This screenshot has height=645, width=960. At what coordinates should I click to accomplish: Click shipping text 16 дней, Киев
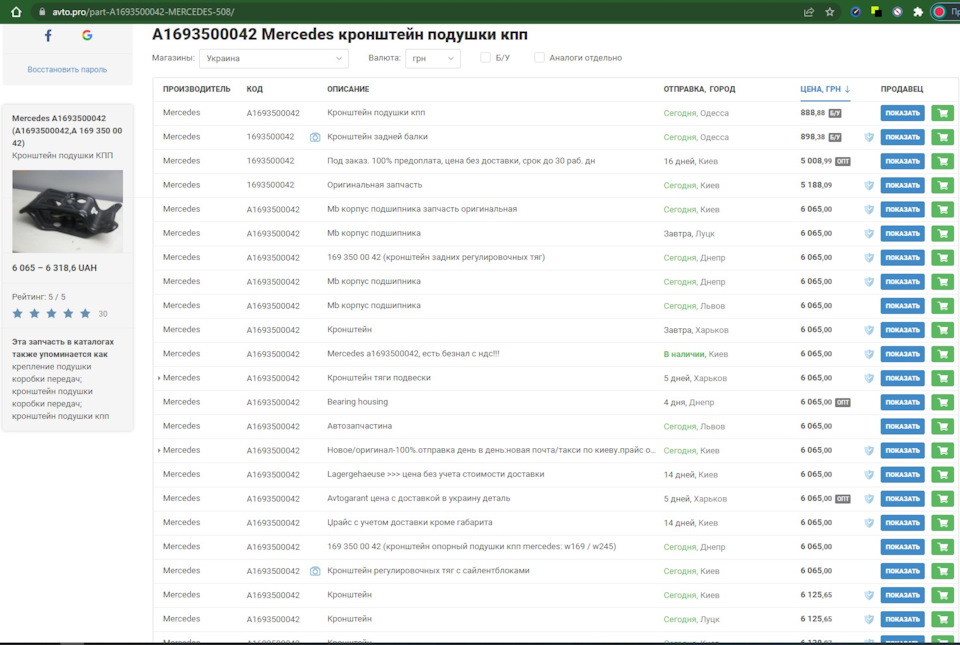coord(691,162)
